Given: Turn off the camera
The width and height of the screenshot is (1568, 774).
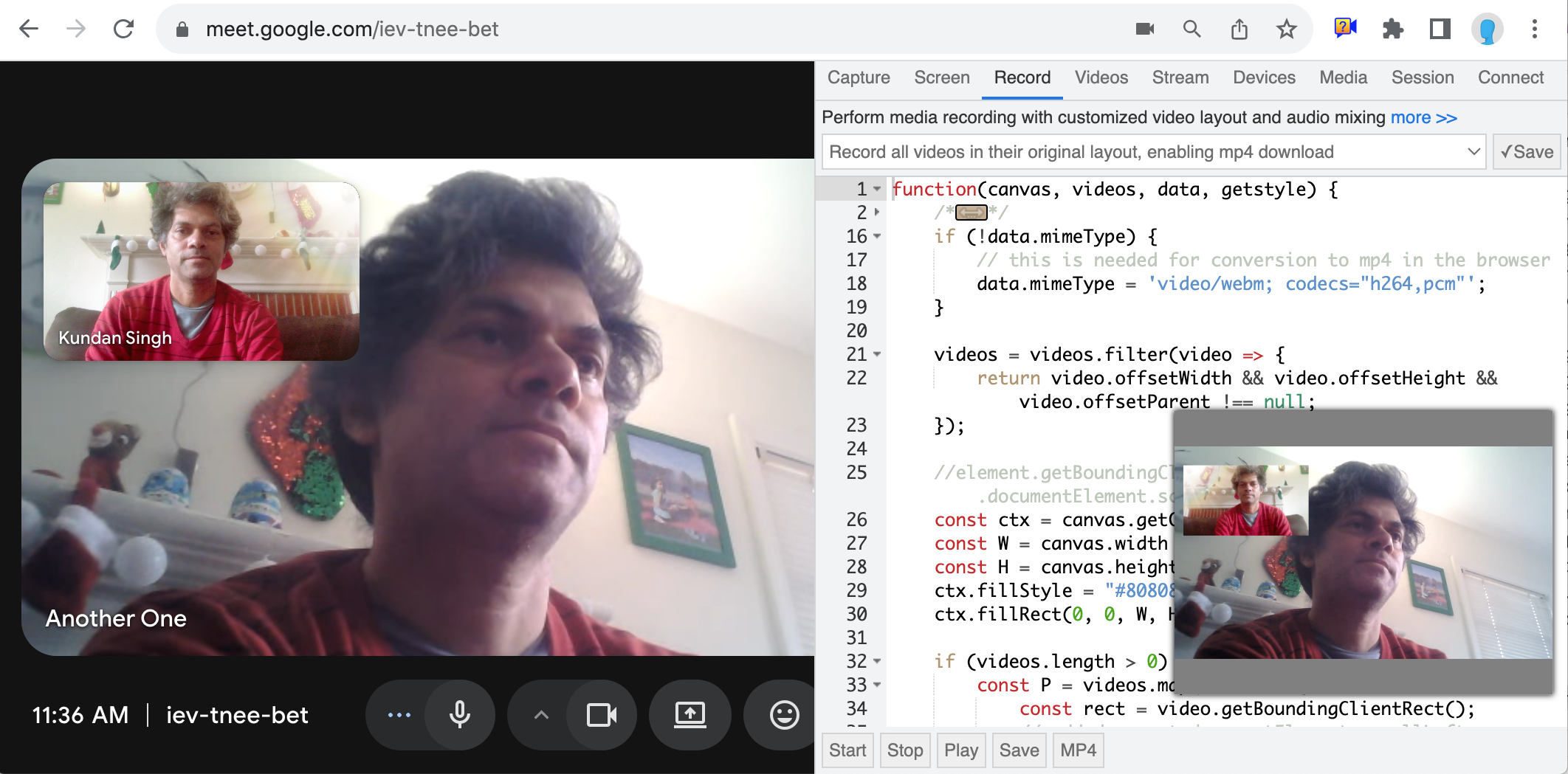Looking at the screenshot, I should [602, 714].
